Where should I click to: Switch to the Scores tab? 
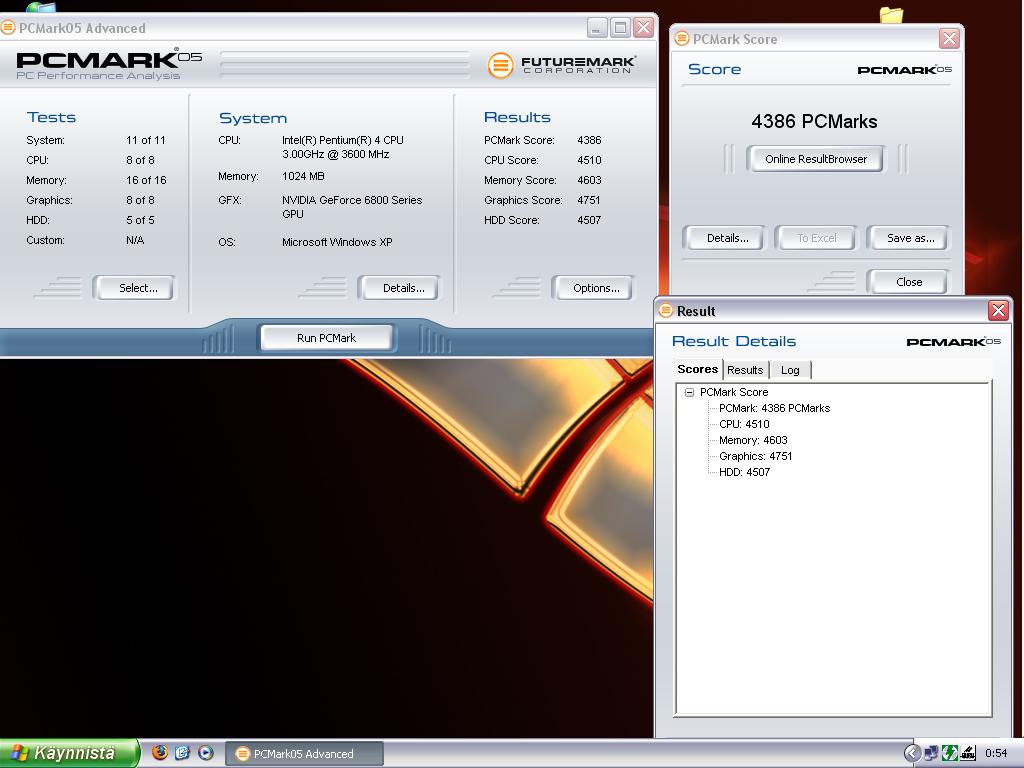point(697,369)
